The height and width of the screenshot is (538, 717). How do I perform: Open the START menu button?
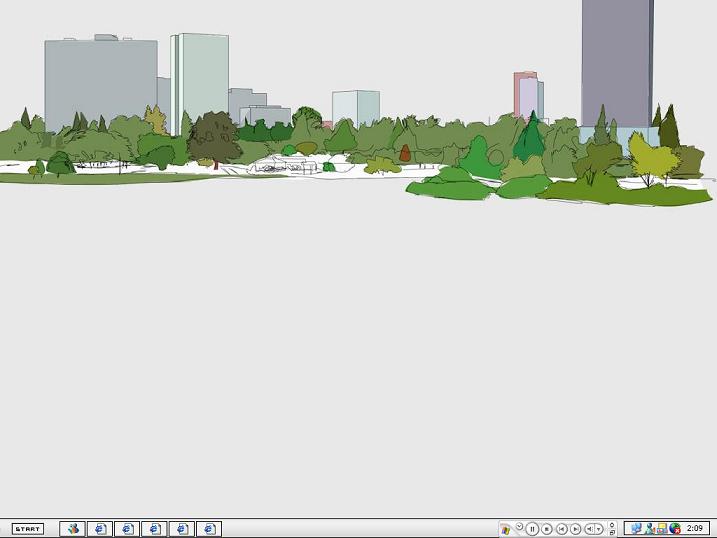pos(27,529)
